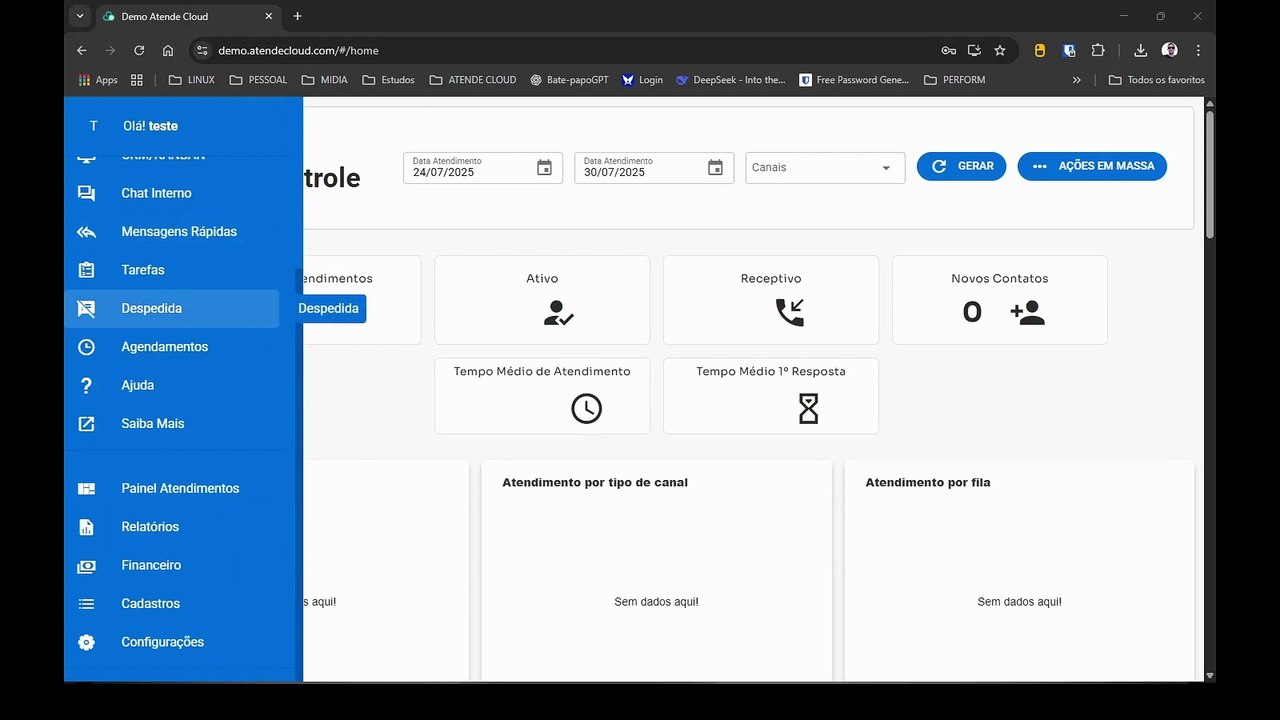Open LINUX bookmarks folder
This screenshot has width=1280, height=720.
point(191,80)
